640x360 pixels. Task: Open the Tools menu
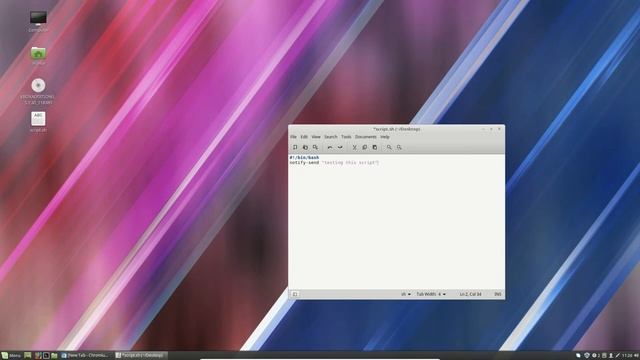[346, 137]
